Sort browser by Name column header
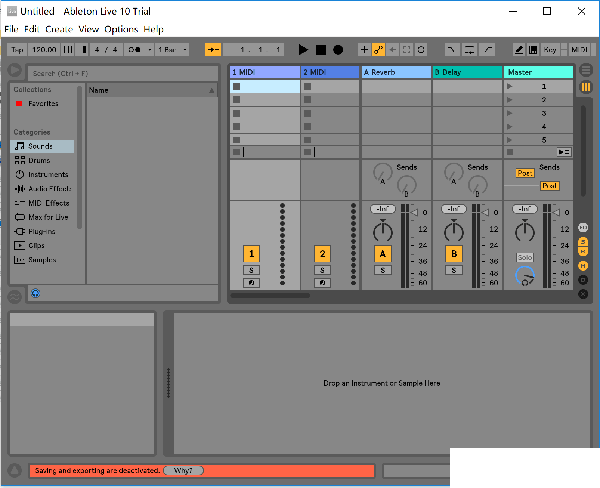This screenshot has width=600, height=488. pyautogui.click(x=152, y=90)
